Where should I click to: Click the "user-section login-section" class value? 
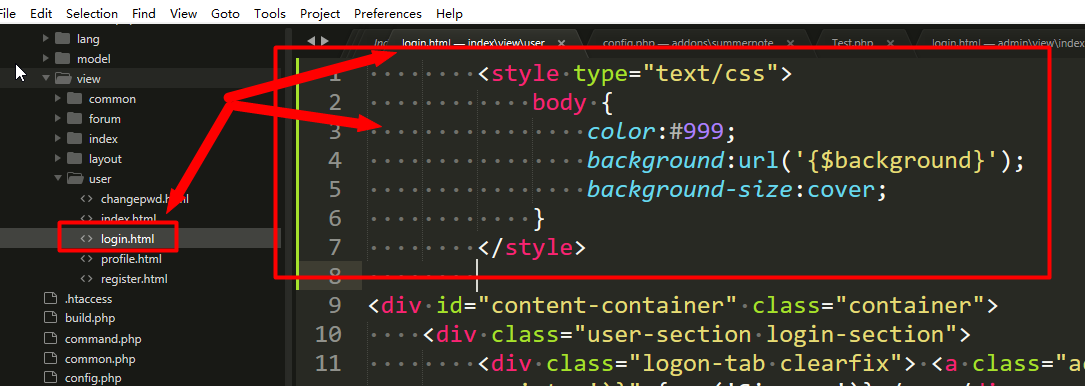click(x=772, y=335)
